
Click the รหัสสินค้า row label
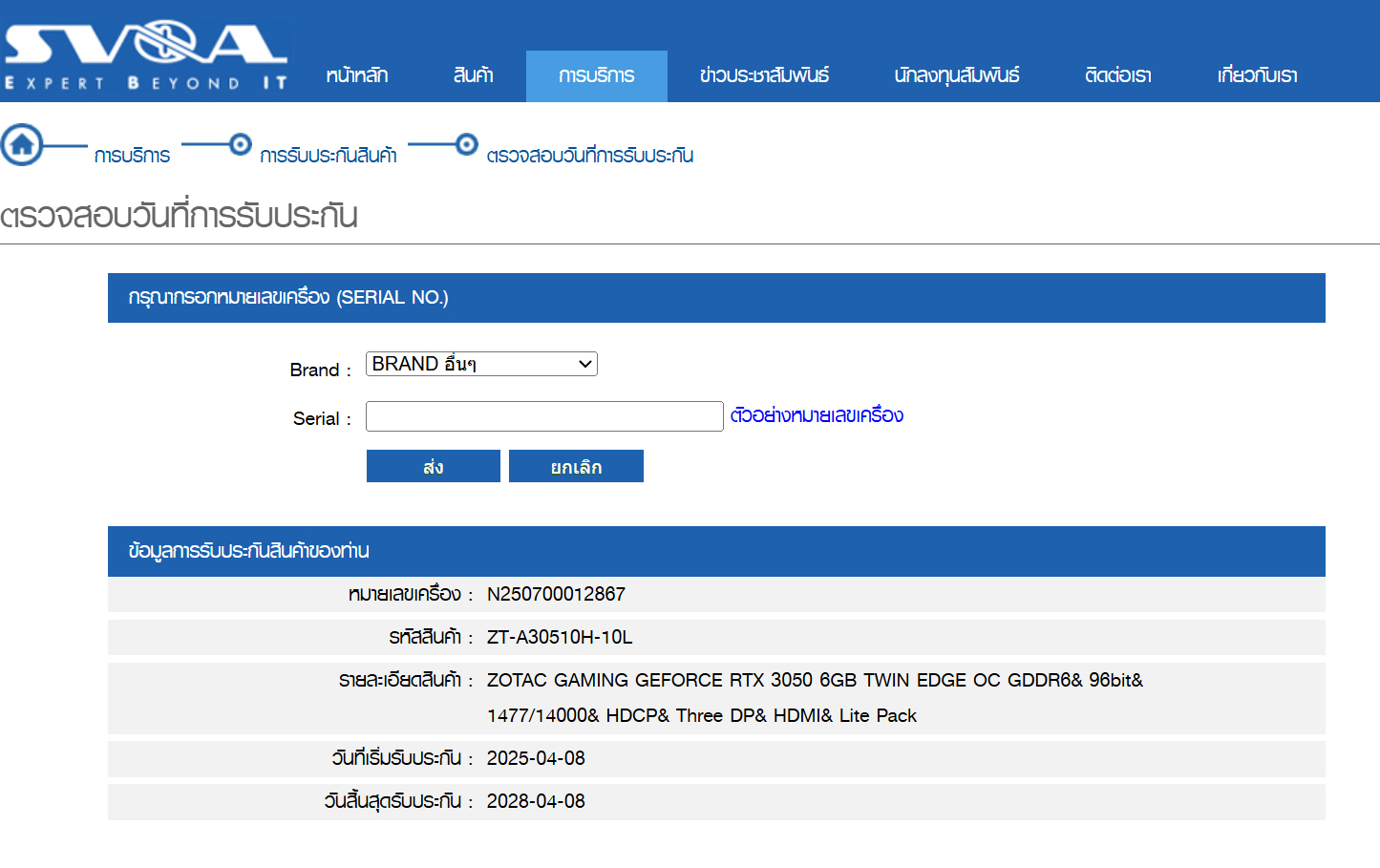click(x=431, y=637)
